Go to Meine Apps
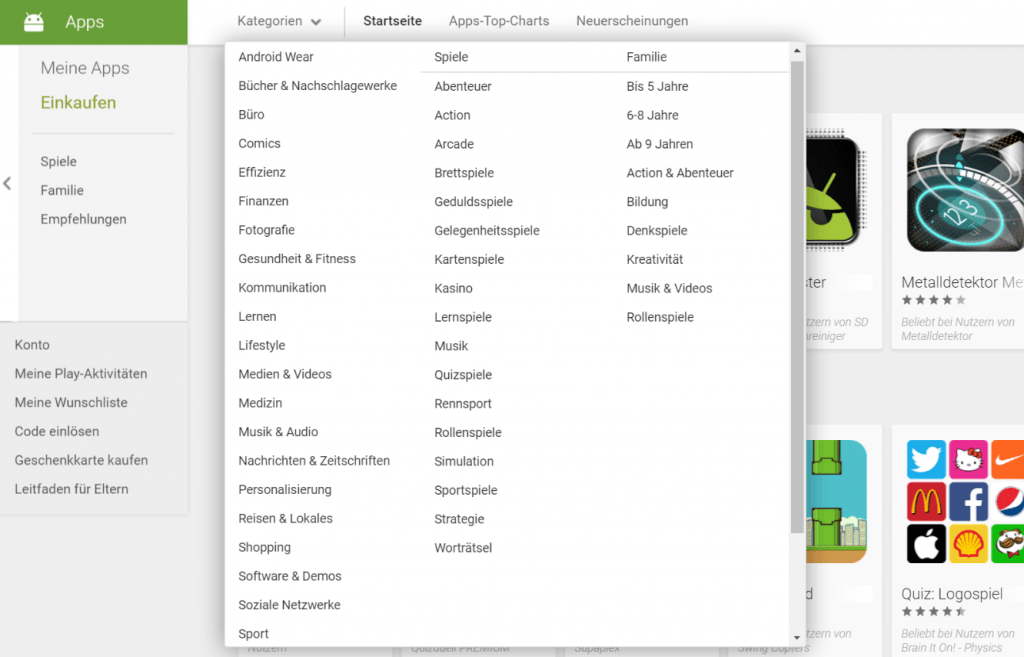 85,68
